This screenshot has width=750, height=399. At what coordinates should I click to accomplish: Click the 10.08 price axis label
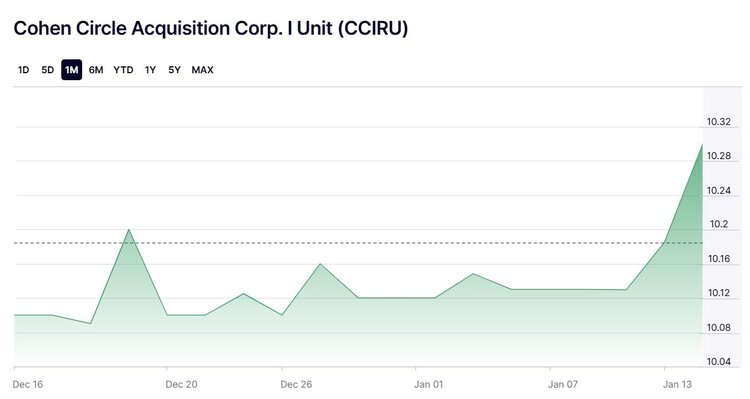719,328
